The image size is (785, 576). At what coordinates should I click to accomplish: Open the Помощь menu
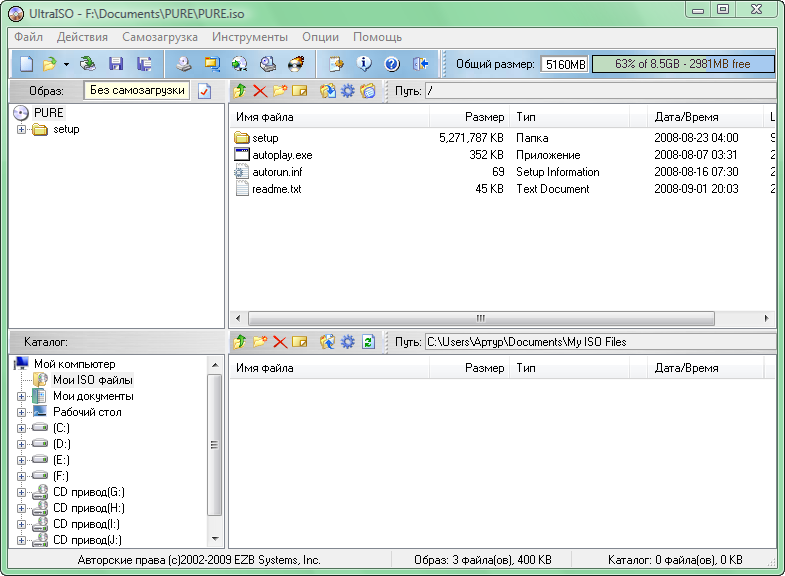[x=377, y=37]
